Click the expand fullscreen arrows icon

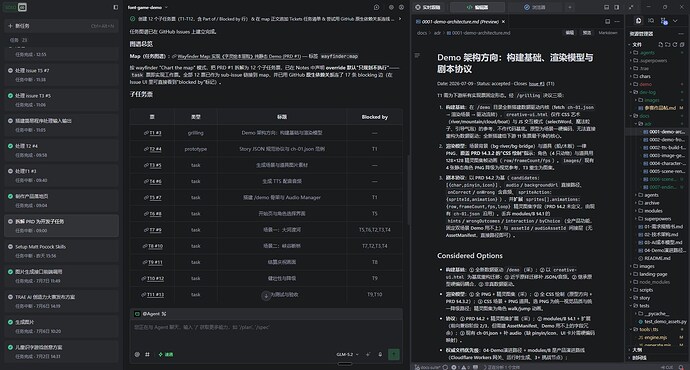coord(631,7)
